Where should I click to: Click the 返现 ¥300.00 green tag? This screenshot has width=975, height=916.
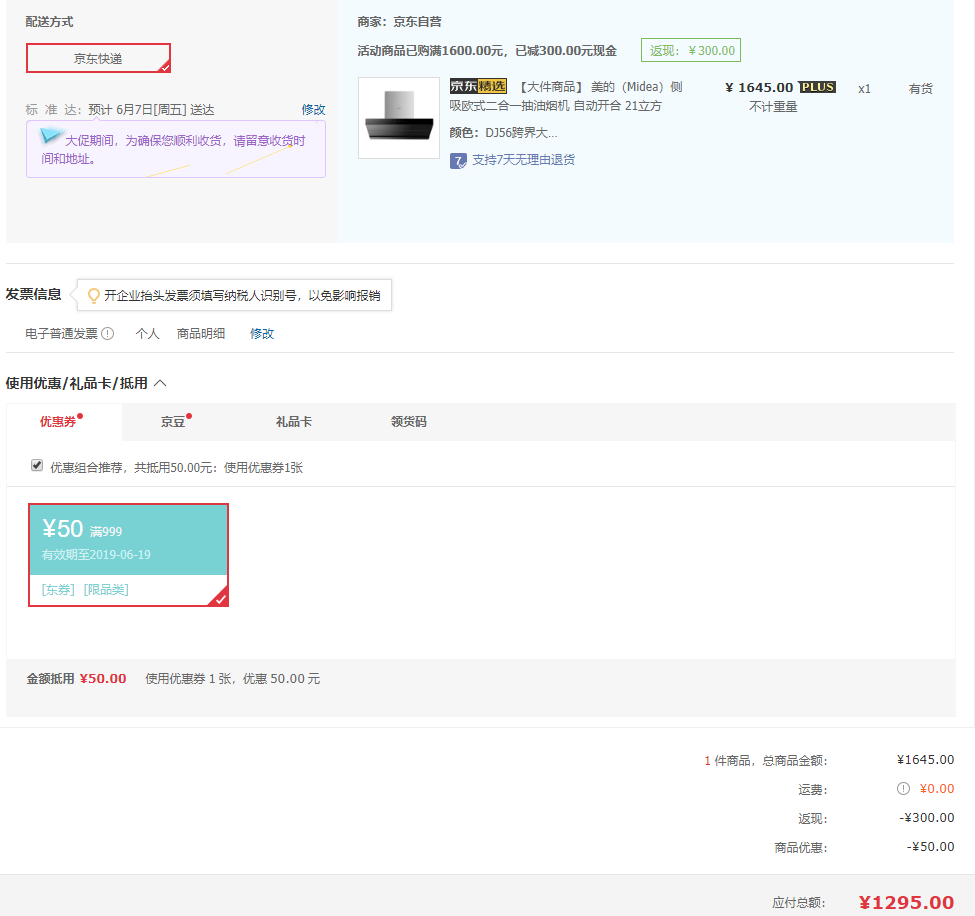pyautogui.click(x=691, y=50)
